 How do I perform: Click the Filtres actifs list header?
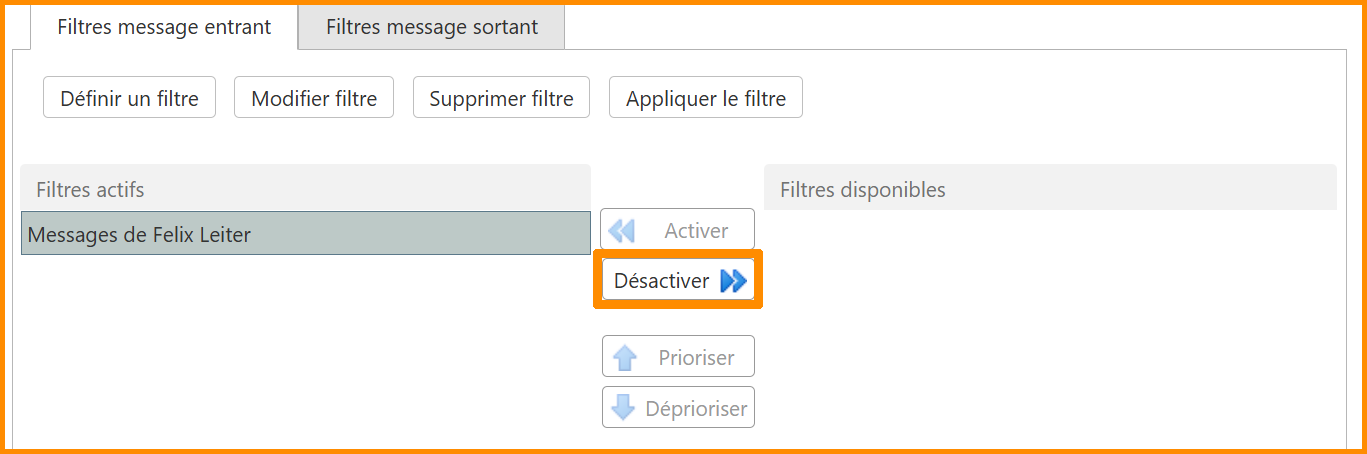click(305, 189)
